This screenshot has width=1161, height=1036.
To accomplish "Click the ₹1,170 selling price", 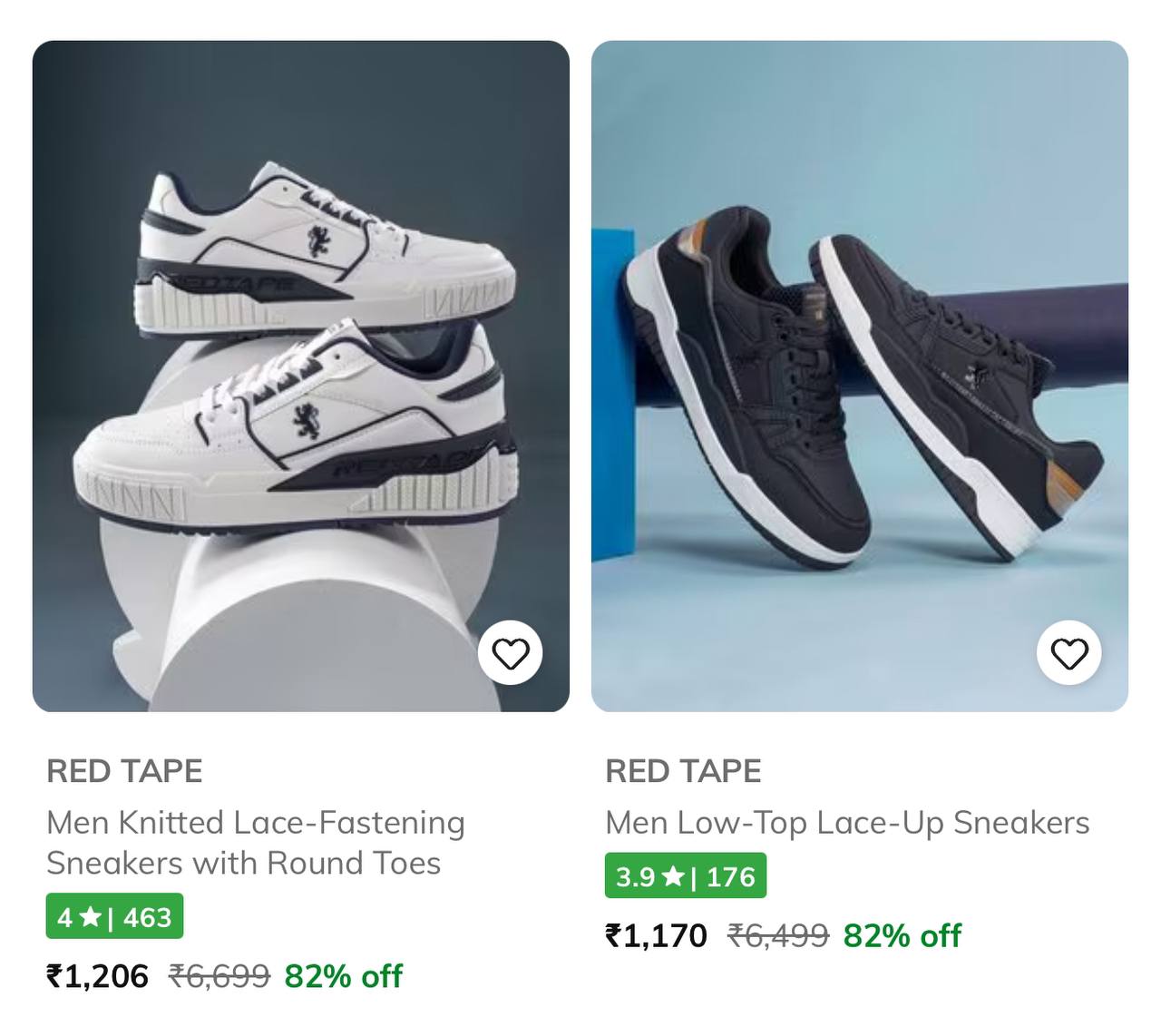I will [x=657, y=935].
